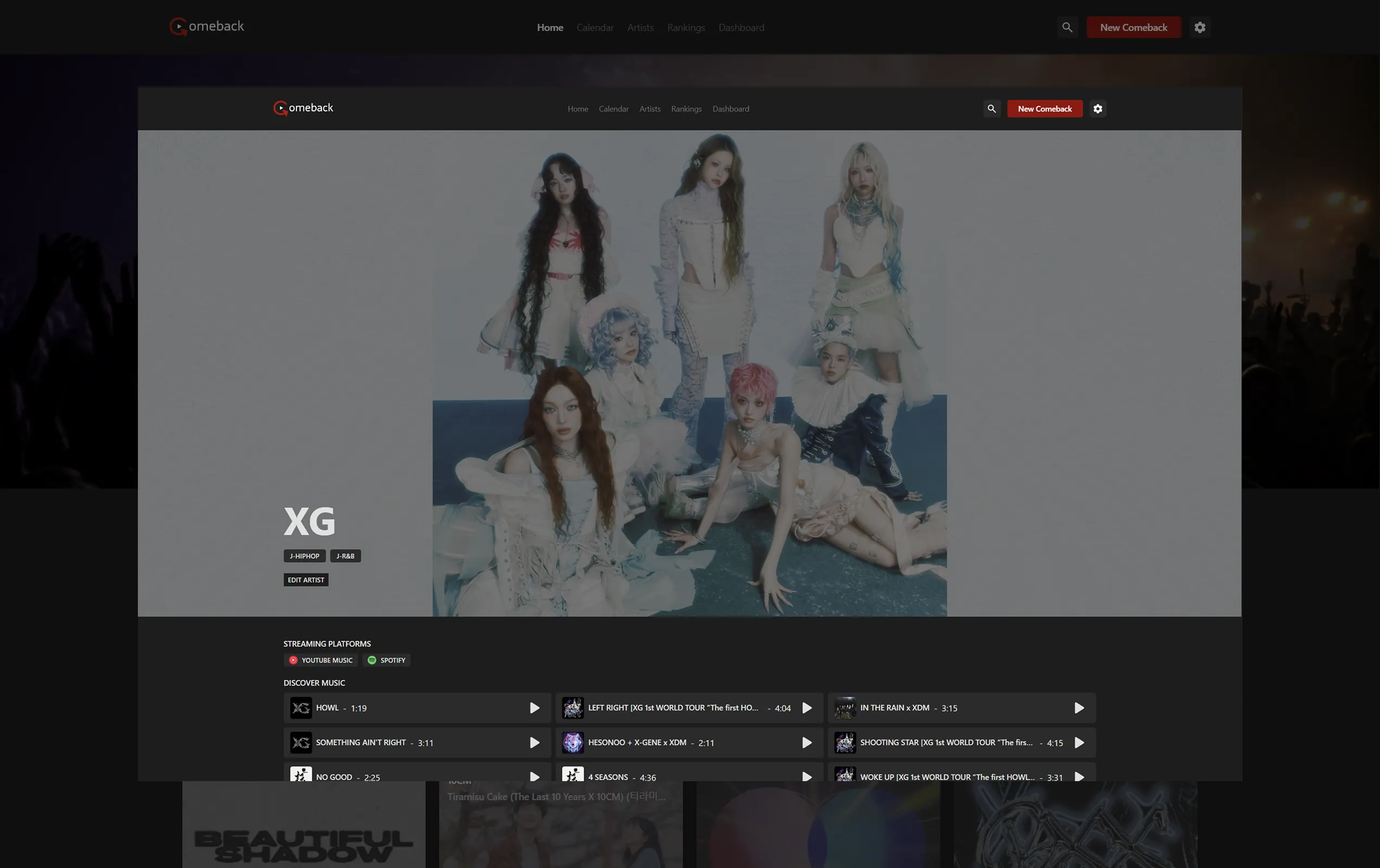Open the YouTube Music platform link

[x=321, y=660]
